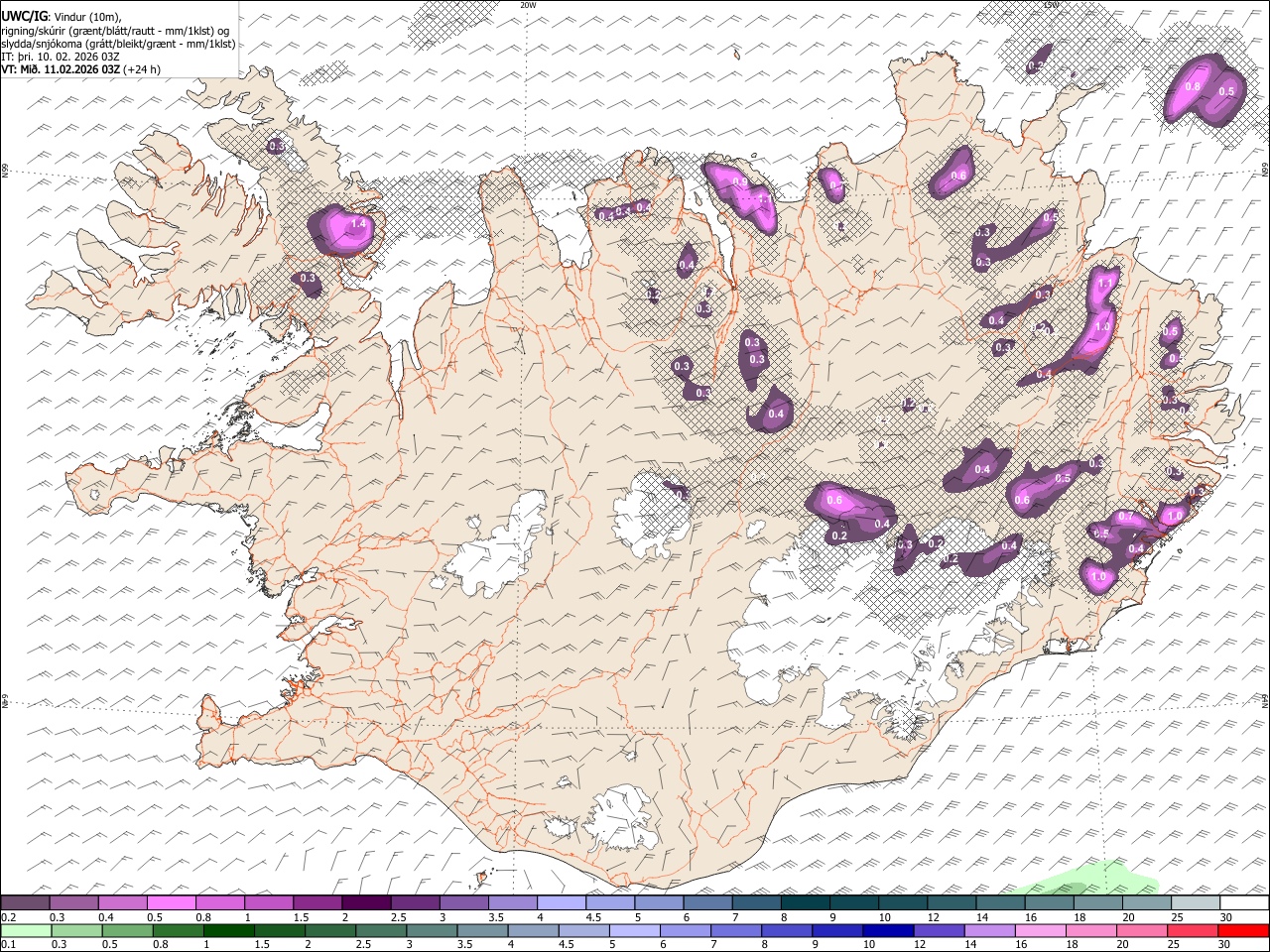Click the lavender 4 swatch on the upper scale
This screenshot has width=1270, height=952.
pyautogui.click(x=562, y=902)
